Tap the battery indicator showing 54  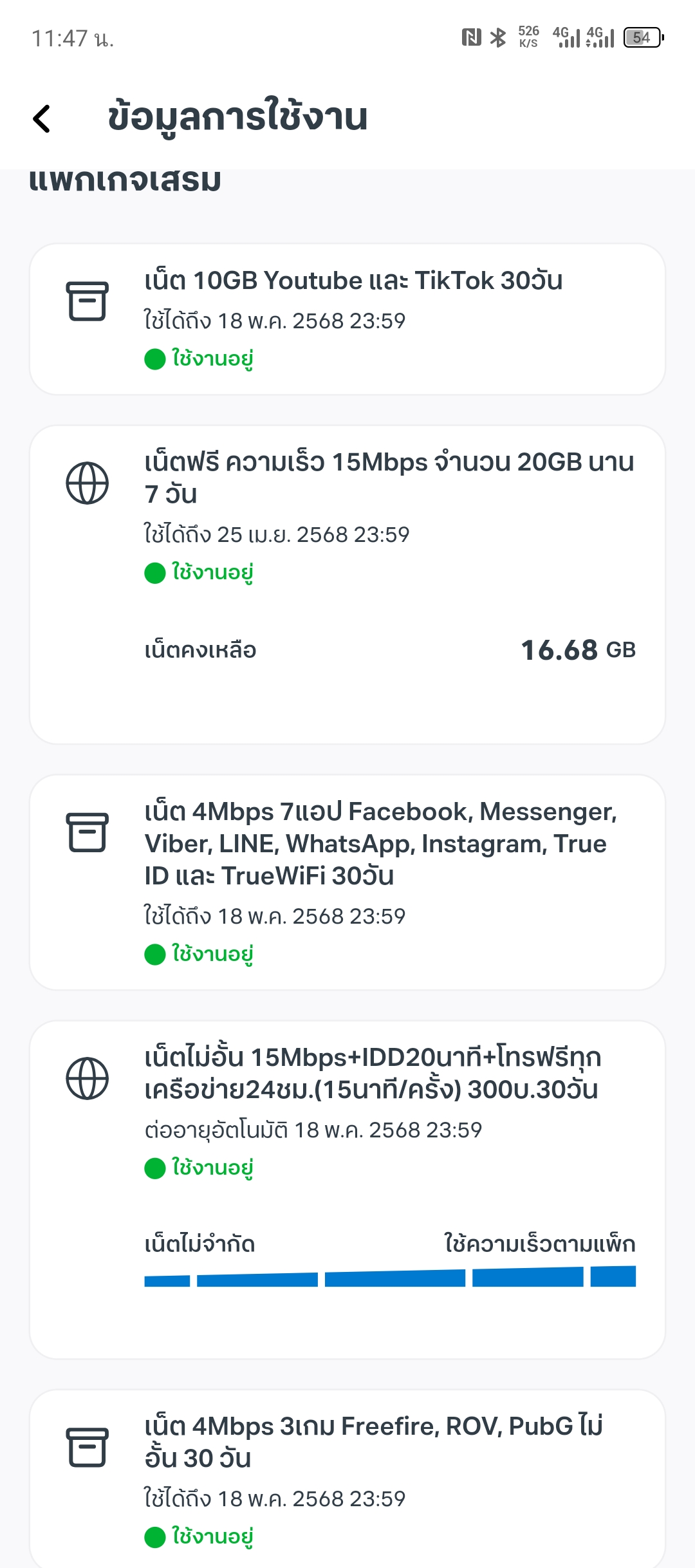644,37
